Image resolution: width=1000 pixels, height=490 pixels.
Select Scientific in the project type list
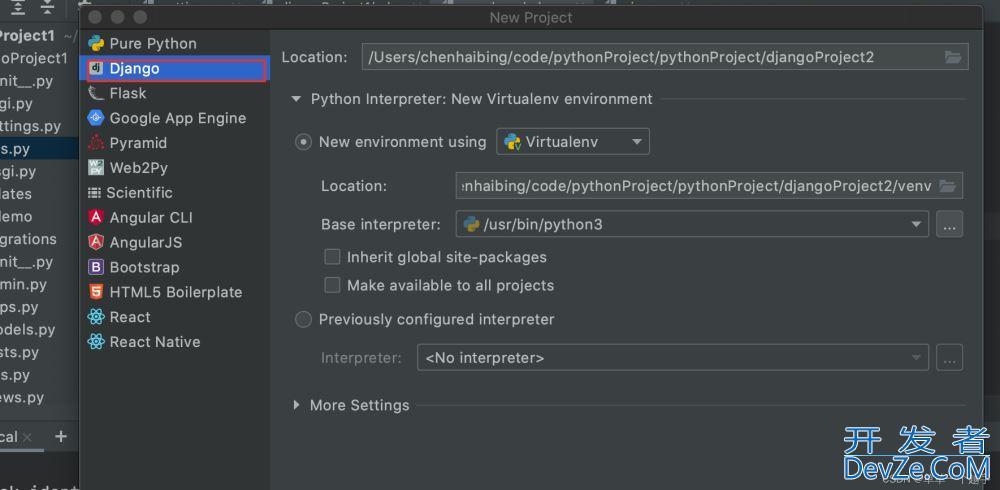139,193
